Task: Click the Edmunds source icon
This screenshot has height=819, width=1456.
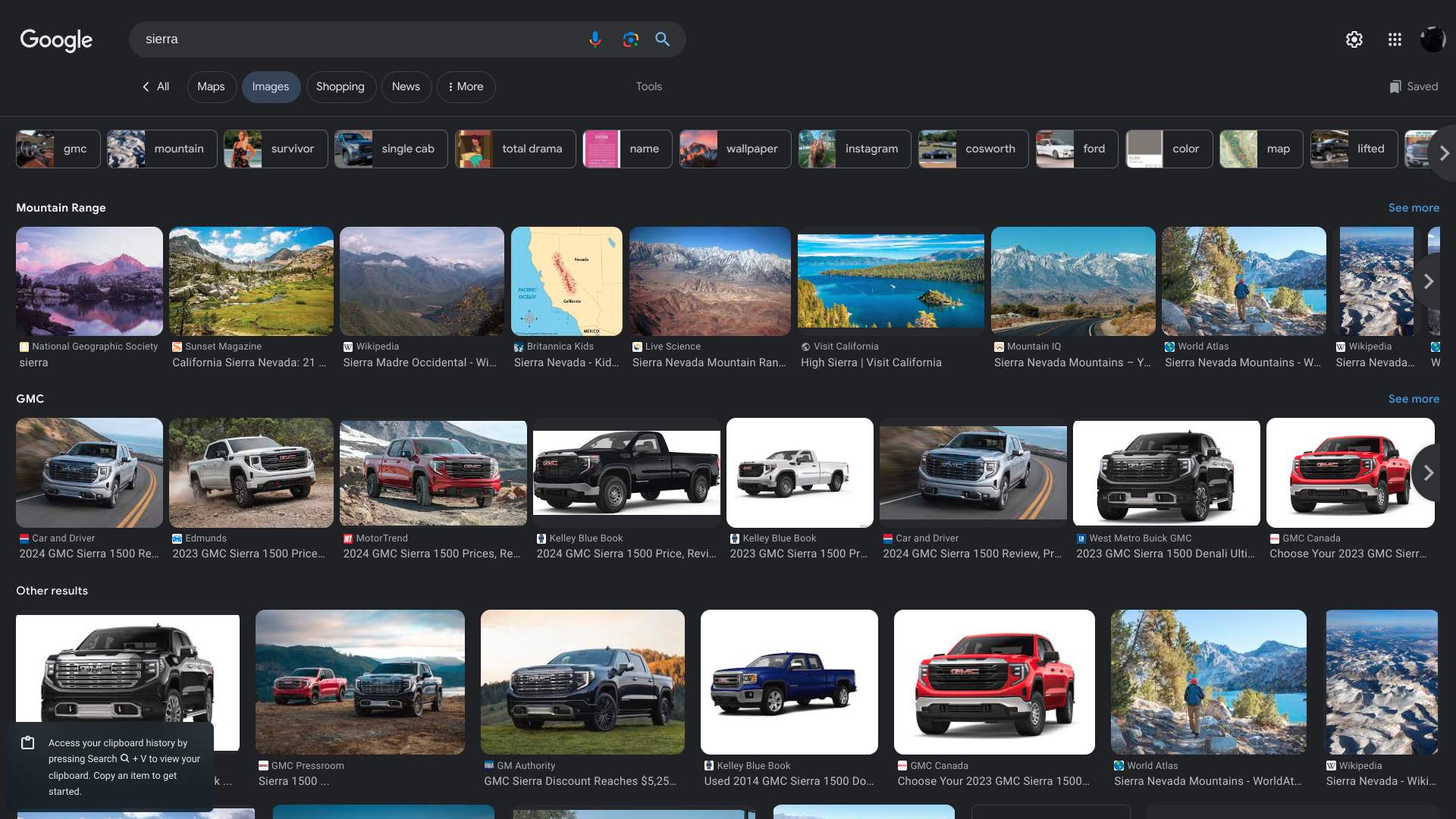Action: (177, 538)
